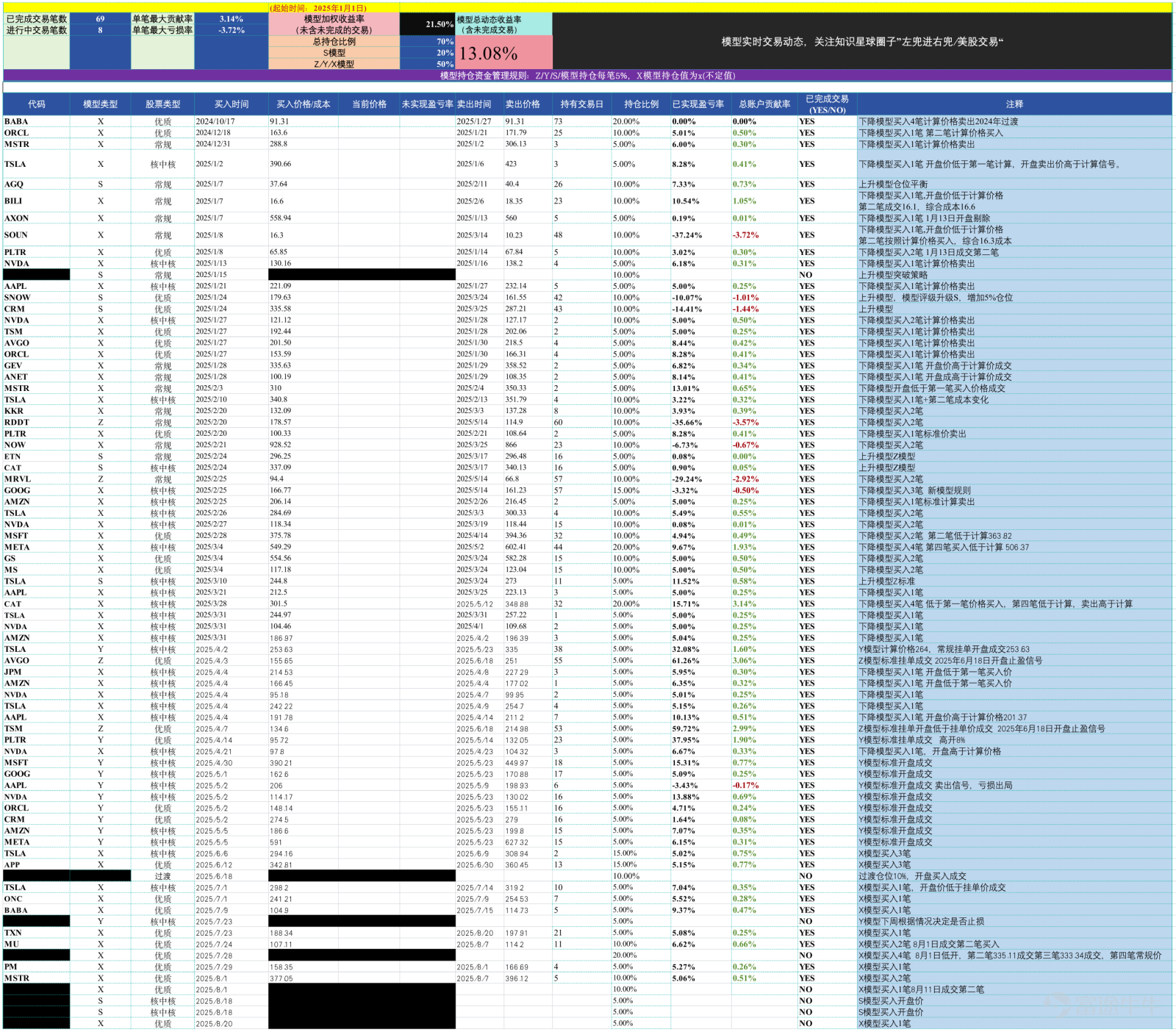Click the GS ticker cell
This screenshot has height=1032, width=1176.
tap(37, 559)
